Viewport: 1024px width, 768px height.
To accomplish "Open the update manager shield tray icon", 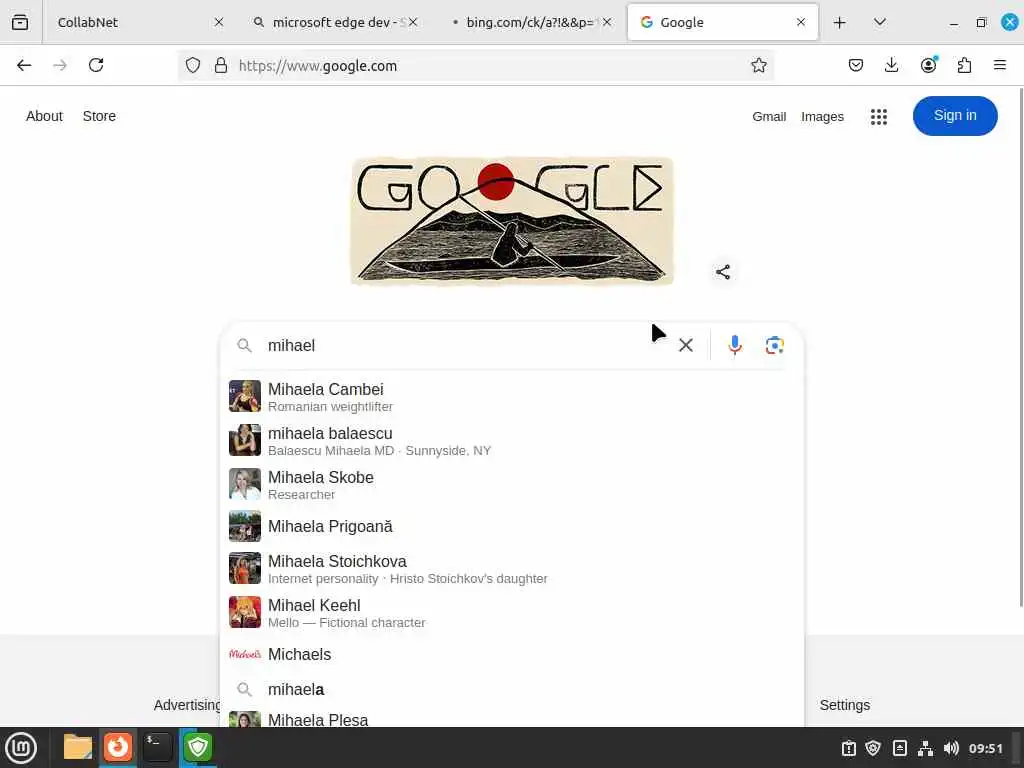I will click(873, 748).
